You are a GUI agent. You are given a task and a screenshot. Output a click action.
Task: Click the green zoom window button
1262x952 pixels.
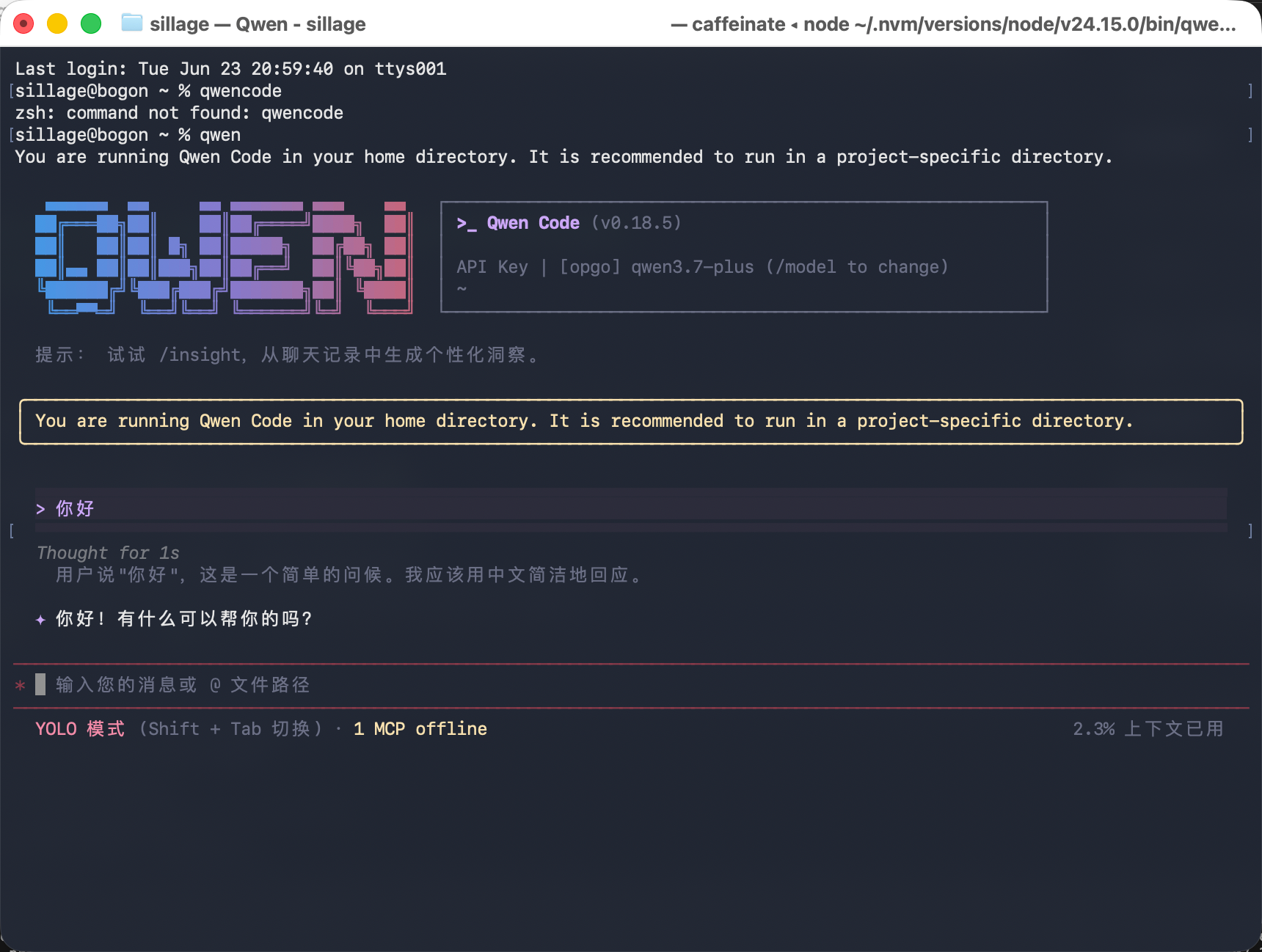pos(91,24)
